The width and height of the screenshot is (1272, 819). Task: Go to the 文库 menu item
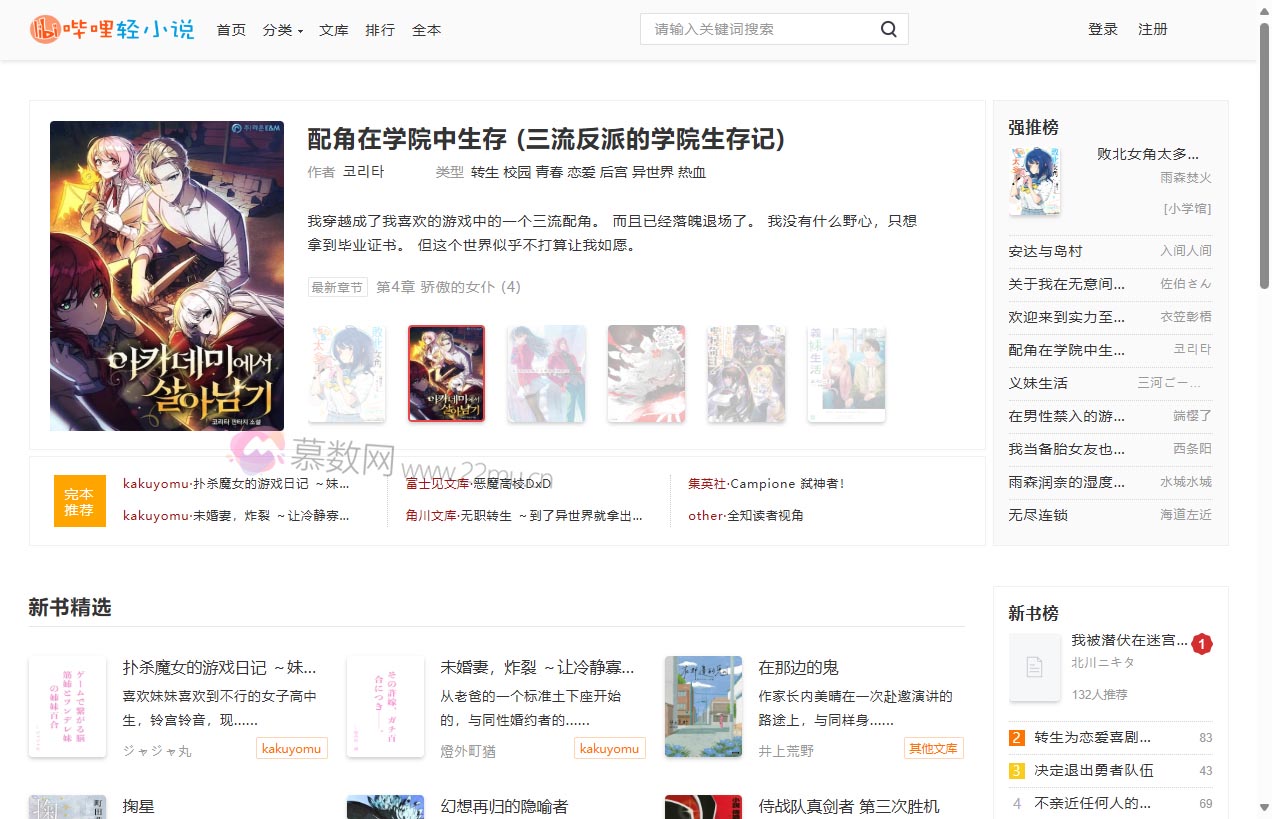[x=333, y=30]
